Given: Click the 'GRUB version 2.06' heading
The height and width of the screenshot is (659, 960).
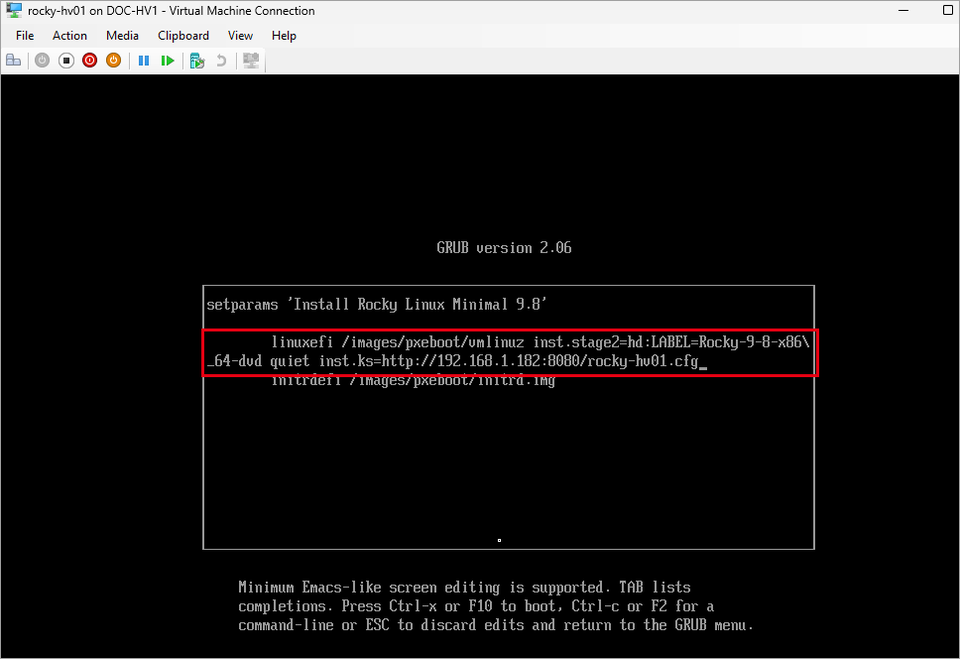Looking at the screenshot, I should pos(504,247).
